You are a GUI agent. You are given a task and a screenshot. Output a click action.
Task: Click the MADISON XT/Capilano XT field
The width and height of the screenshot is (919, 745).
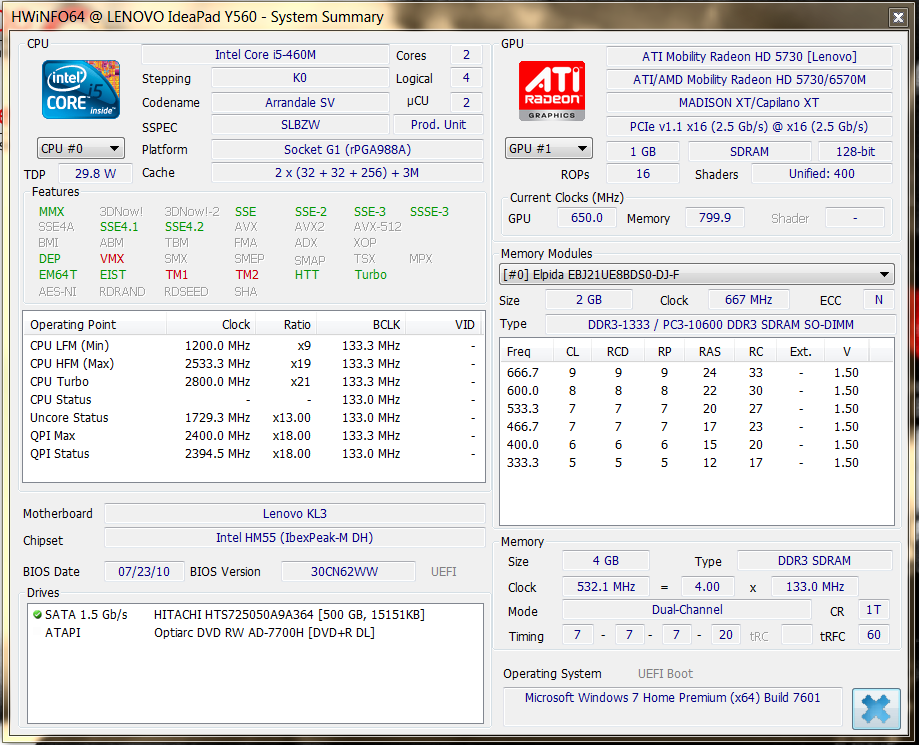[749, 103]
